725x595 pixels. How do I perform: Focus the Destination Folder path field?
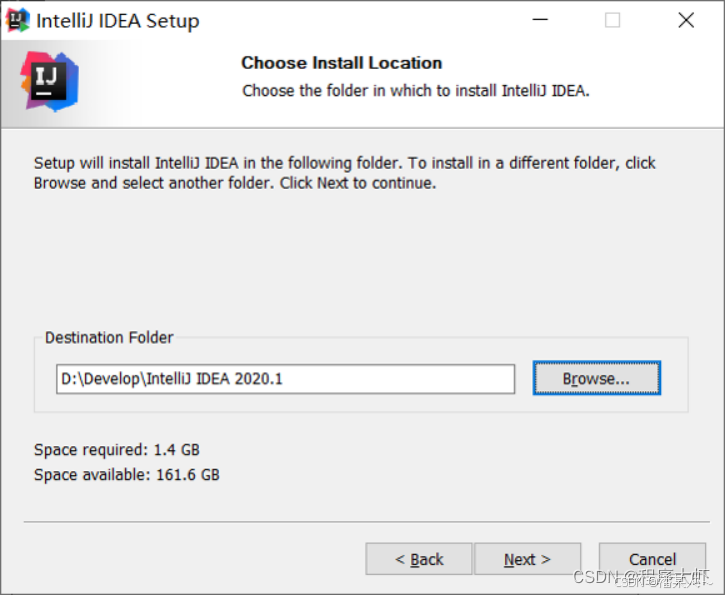(x=285, y=379)
